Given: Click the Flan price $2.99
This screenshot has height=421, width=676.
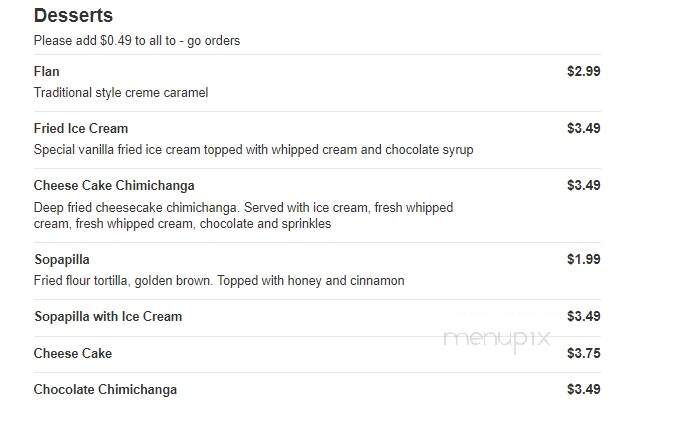Looking at the screenshot, I should click(583, 71).
